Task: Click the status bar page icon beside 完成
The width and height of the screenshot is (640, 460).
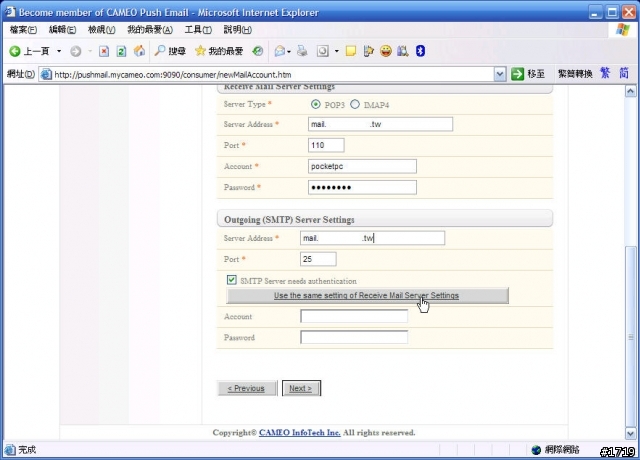Action: pyautogui.click(x=10, y=450)
